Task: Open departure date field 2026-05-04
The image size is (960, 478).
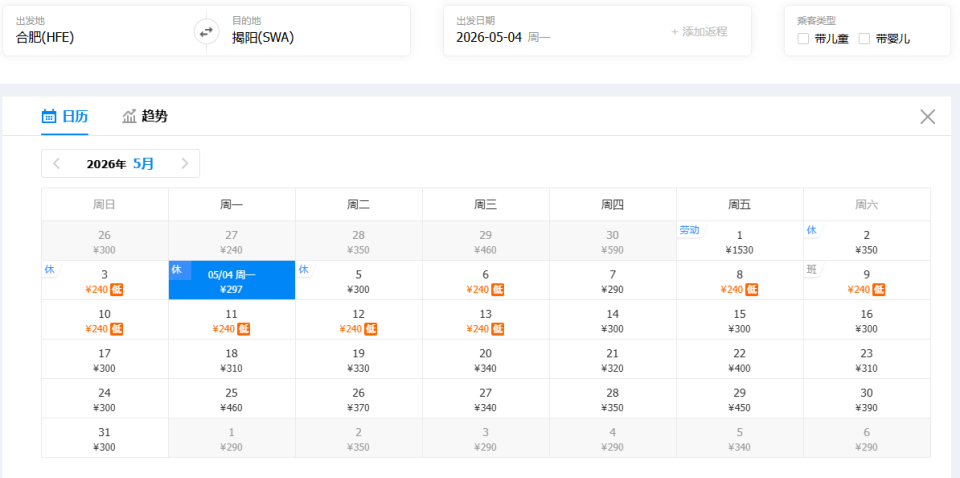Action: (503, 37)
